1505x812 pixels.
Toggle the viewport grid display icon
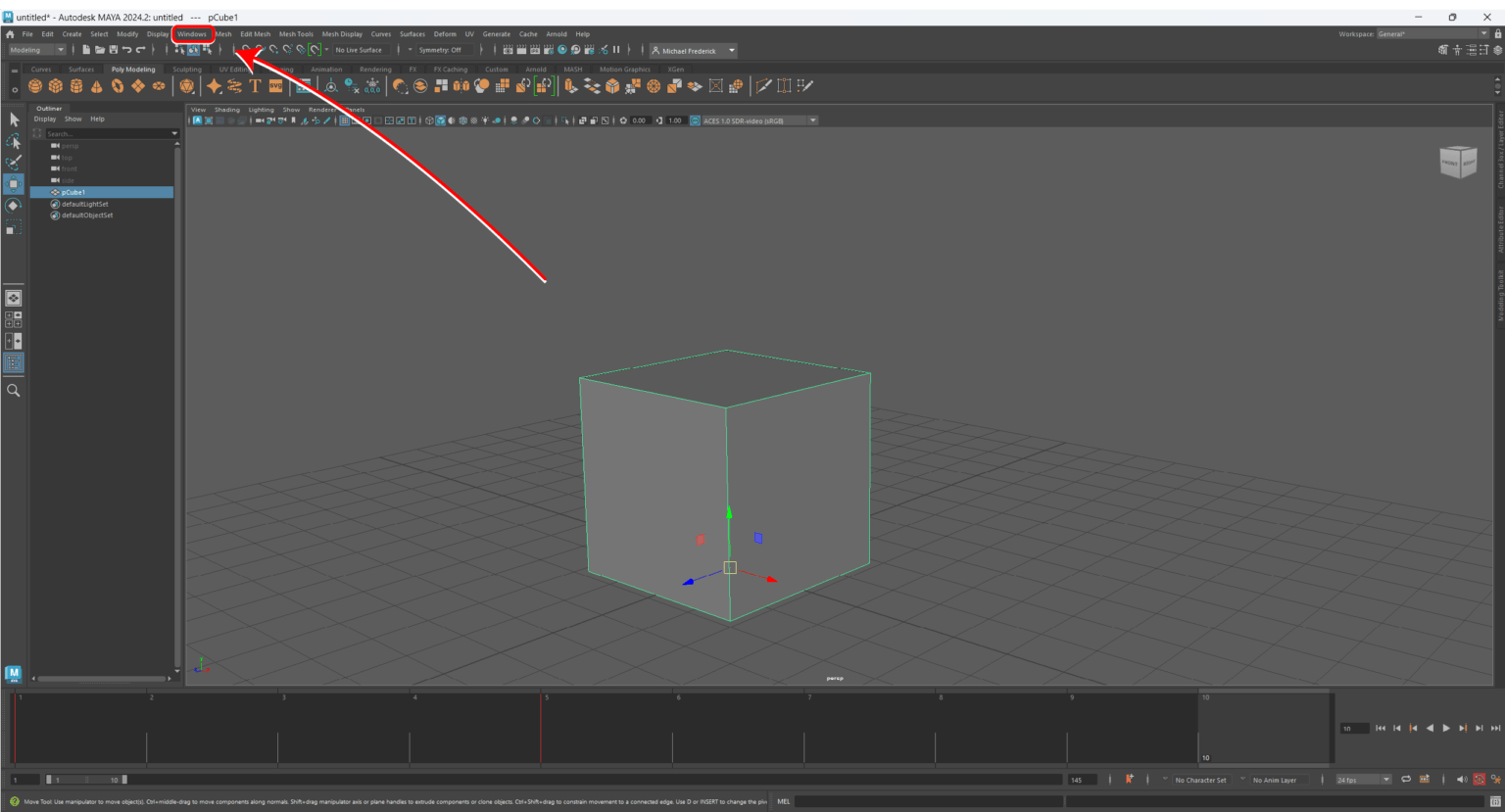(x=345, y=120)
